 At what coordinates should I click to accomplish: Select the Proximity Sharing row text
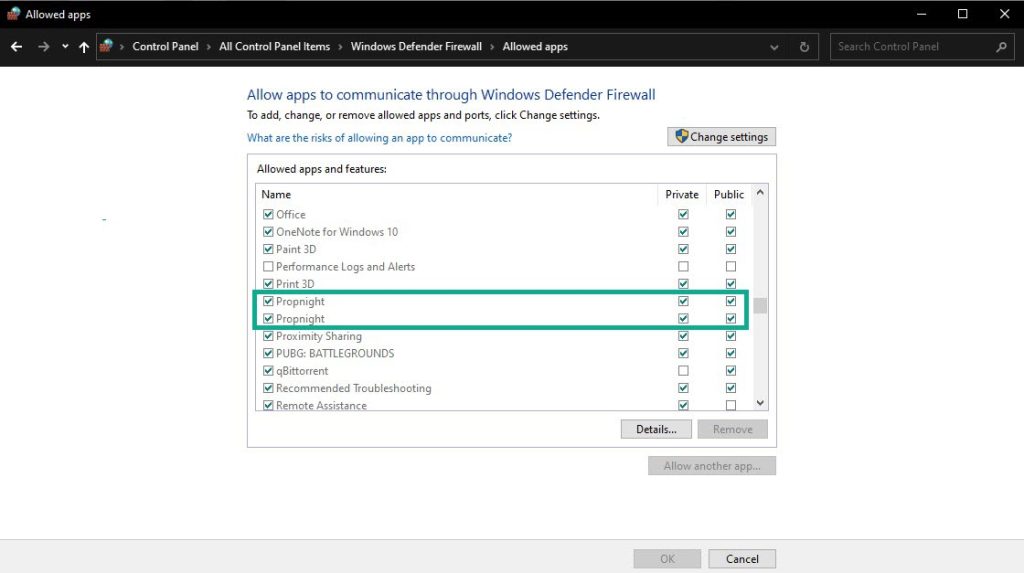(x=319, y=336)
